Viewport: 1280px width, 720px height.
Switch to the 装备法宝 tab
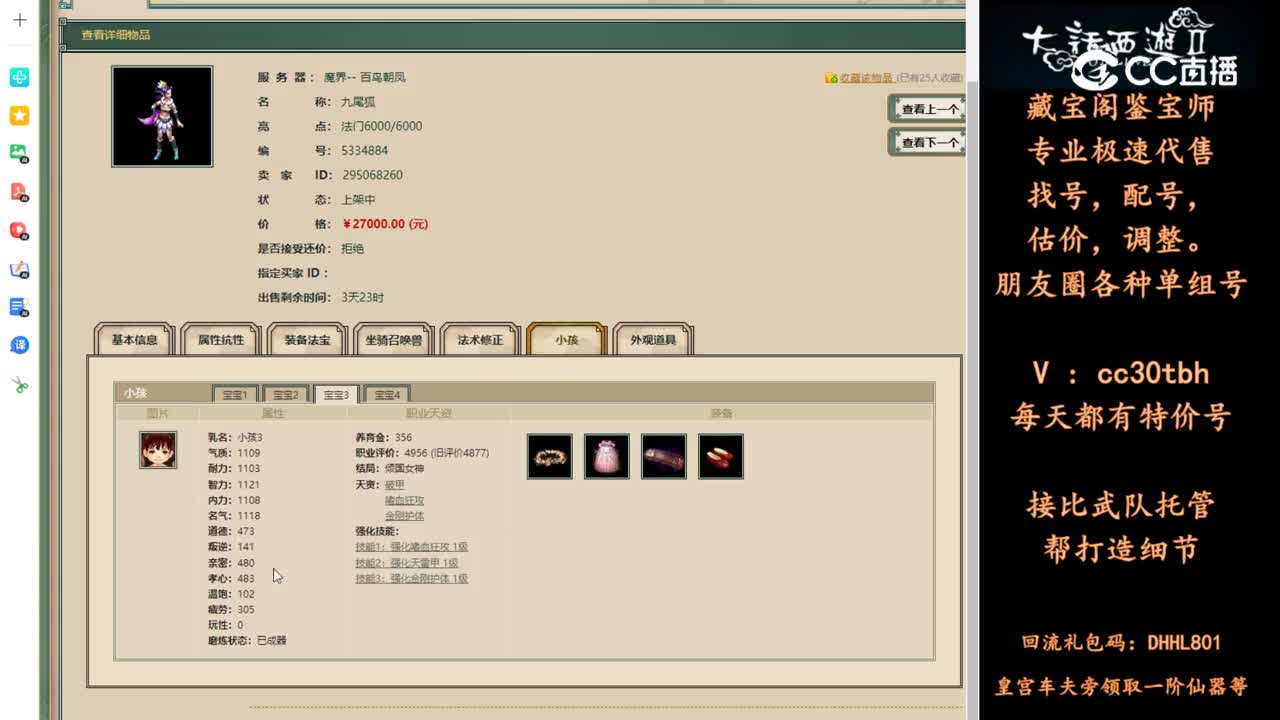click(x=306, y=340)
